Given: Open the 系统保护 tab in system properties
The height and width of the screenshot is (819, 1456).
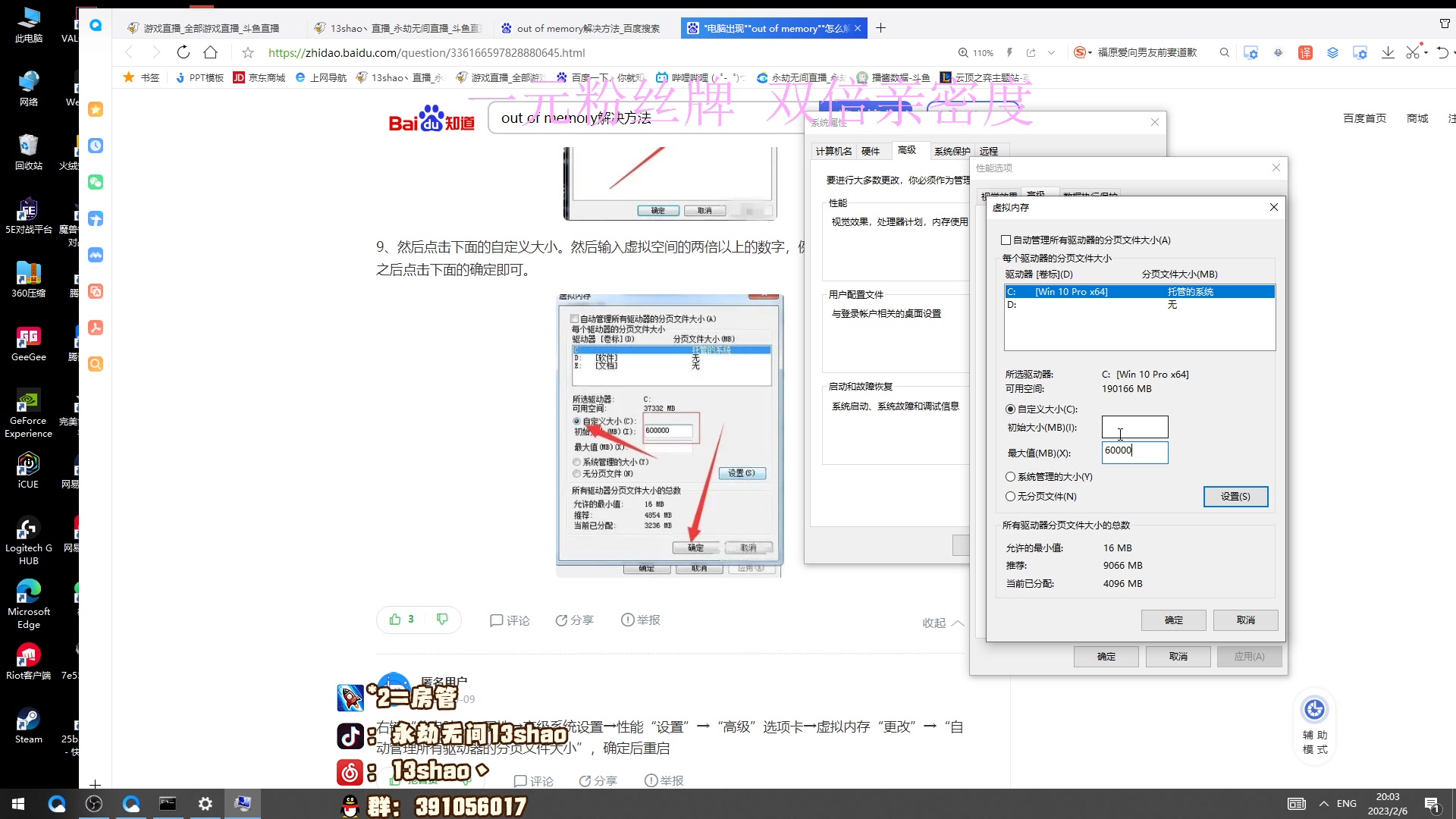Looking at the screenshot, I should (x=952, y=152).
